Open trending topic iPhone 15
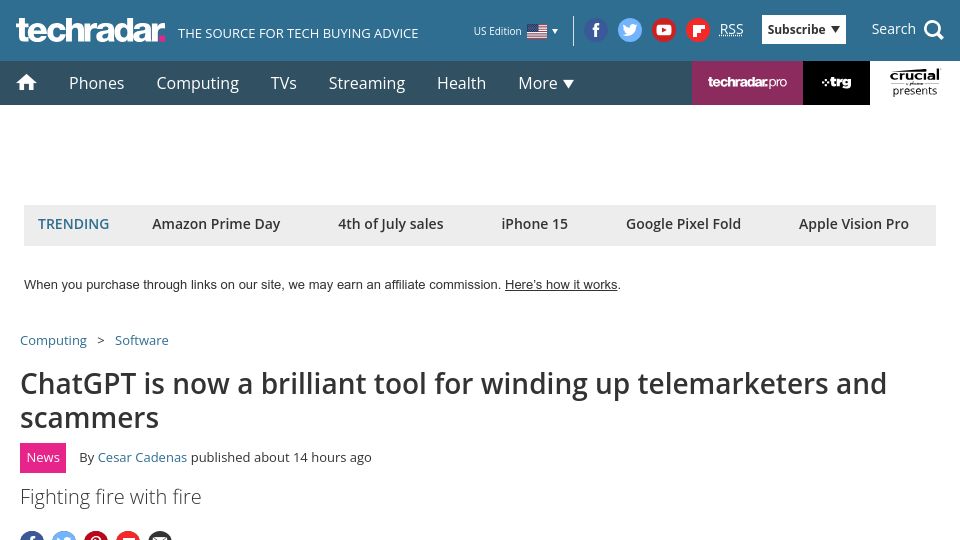This screenshot has height=540, width=960. pyautogui.click(x=534, y=224)
